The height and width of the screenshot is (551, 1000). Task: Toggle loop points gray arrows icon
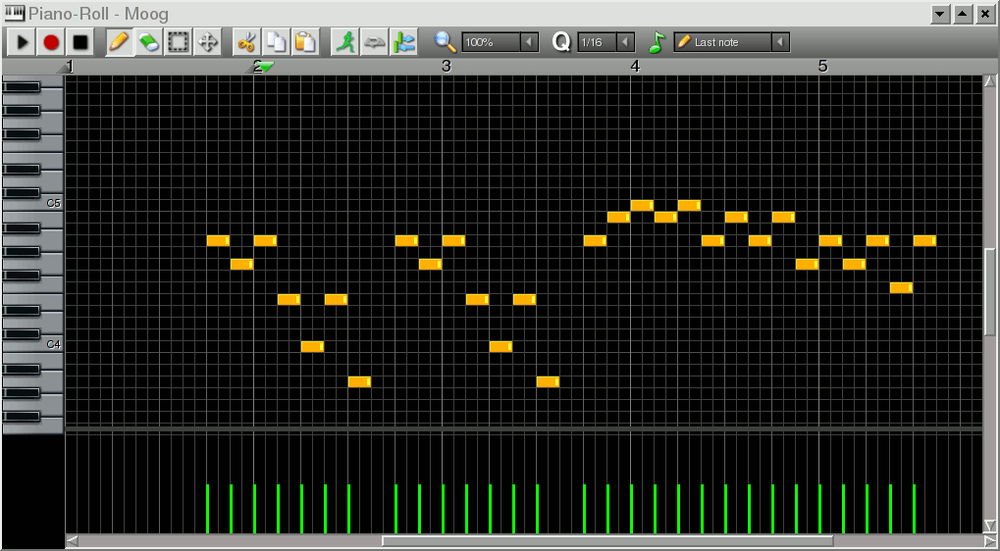[374, 43]
